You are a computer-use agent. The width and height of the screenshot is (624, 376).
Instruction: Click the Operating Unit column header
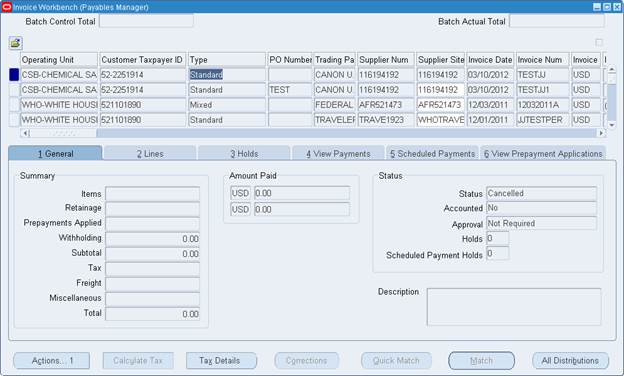pyautogui.click(x=59, y=60)
